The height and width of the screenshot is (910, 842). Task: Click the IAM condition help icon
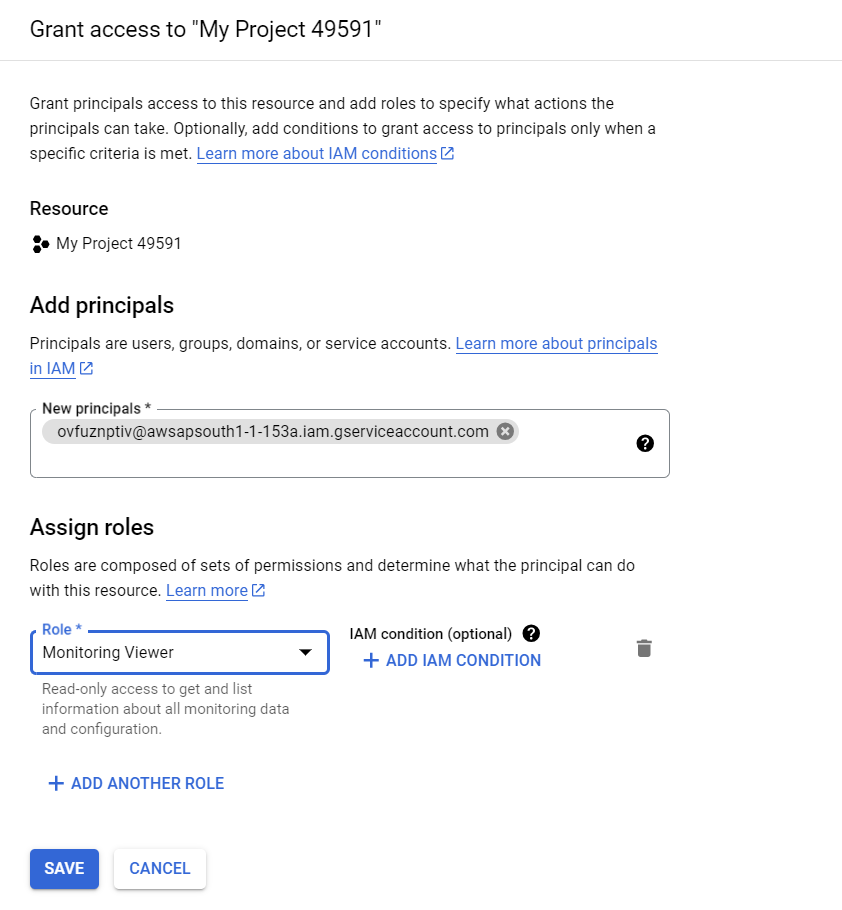click(x=531, y=633)
